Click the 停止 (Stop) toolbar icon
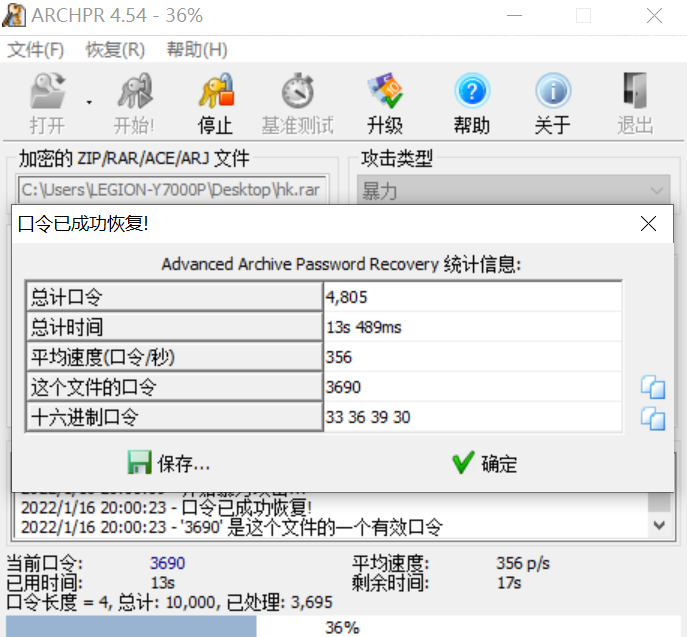 tap(216, 91)
